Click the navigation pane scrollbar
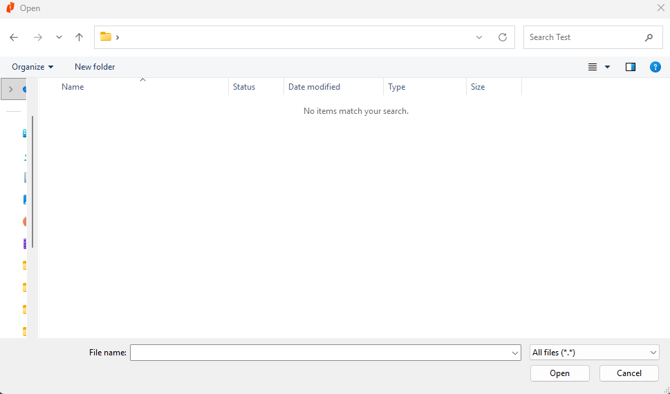Image resolution: width=670 pixels, height=394 pixels. tap(32, 182)
